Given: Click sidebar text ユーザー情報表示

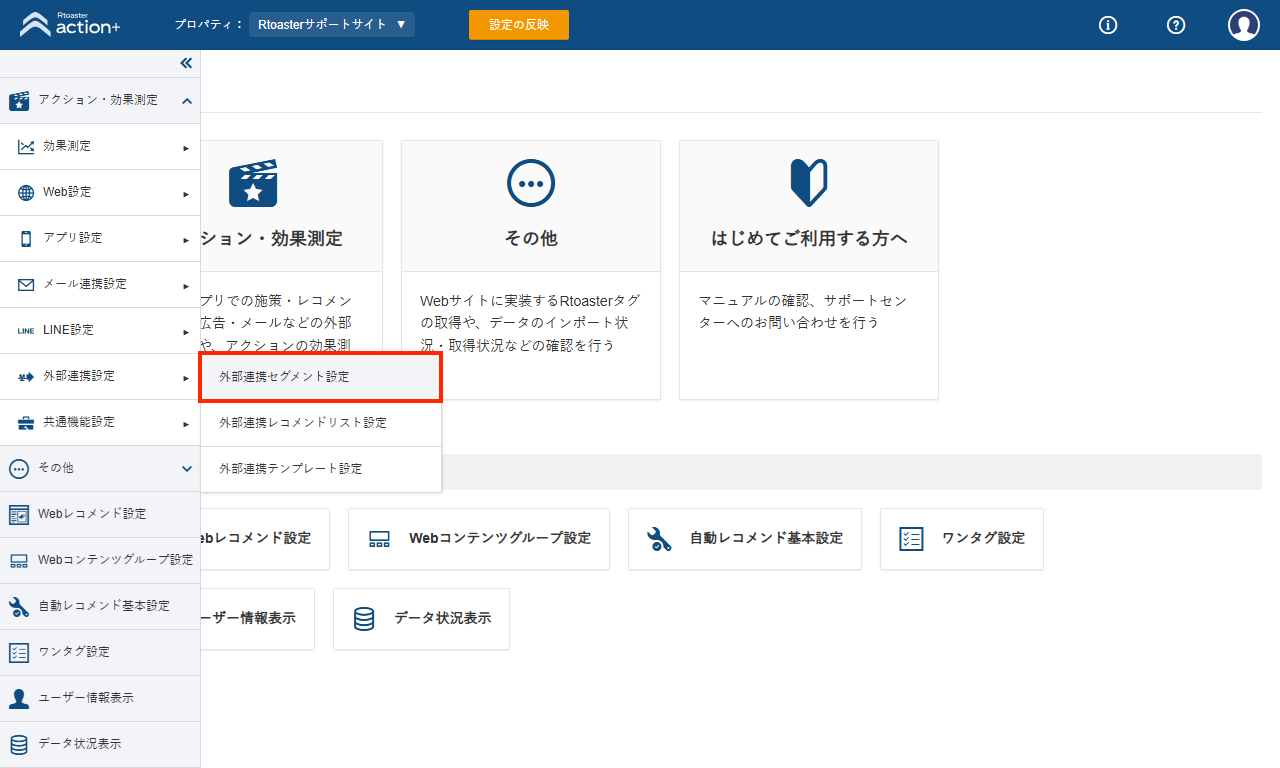Looking at the screenshot, I should coord(86,698).
